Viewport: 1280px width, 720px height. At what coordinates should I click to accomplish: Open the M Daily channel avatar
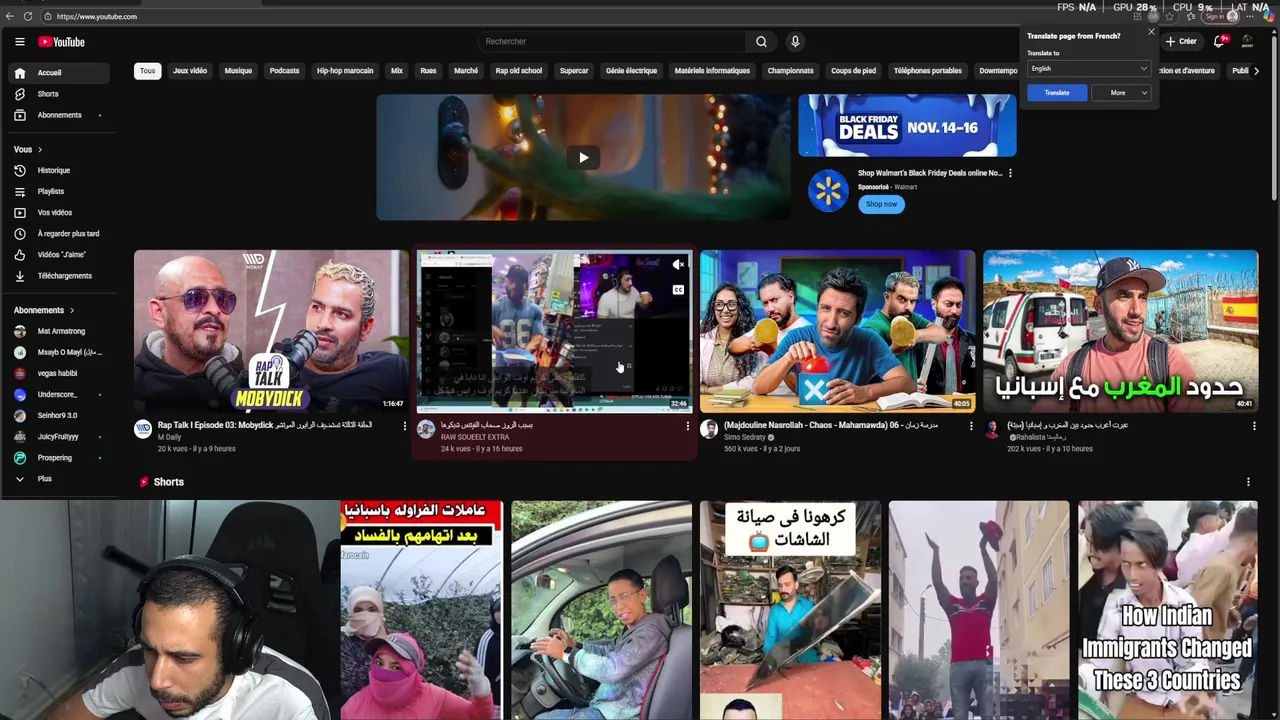click(143, 429)
